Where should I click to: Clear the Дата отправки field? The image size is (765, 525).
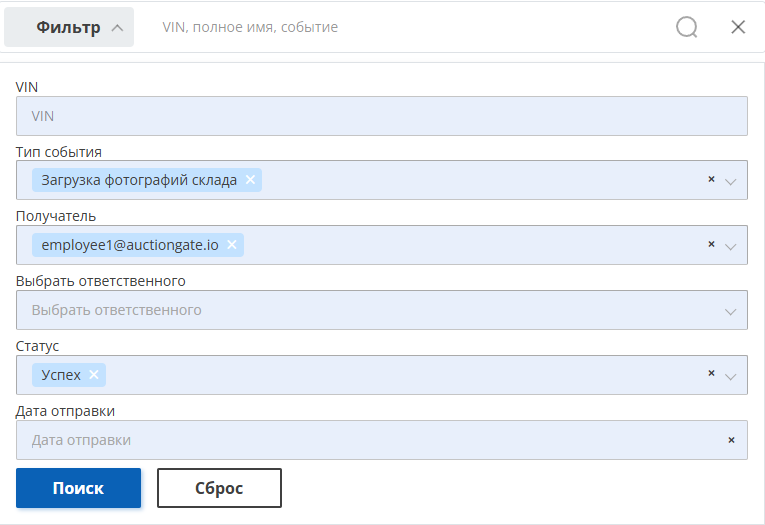[731, 440]
